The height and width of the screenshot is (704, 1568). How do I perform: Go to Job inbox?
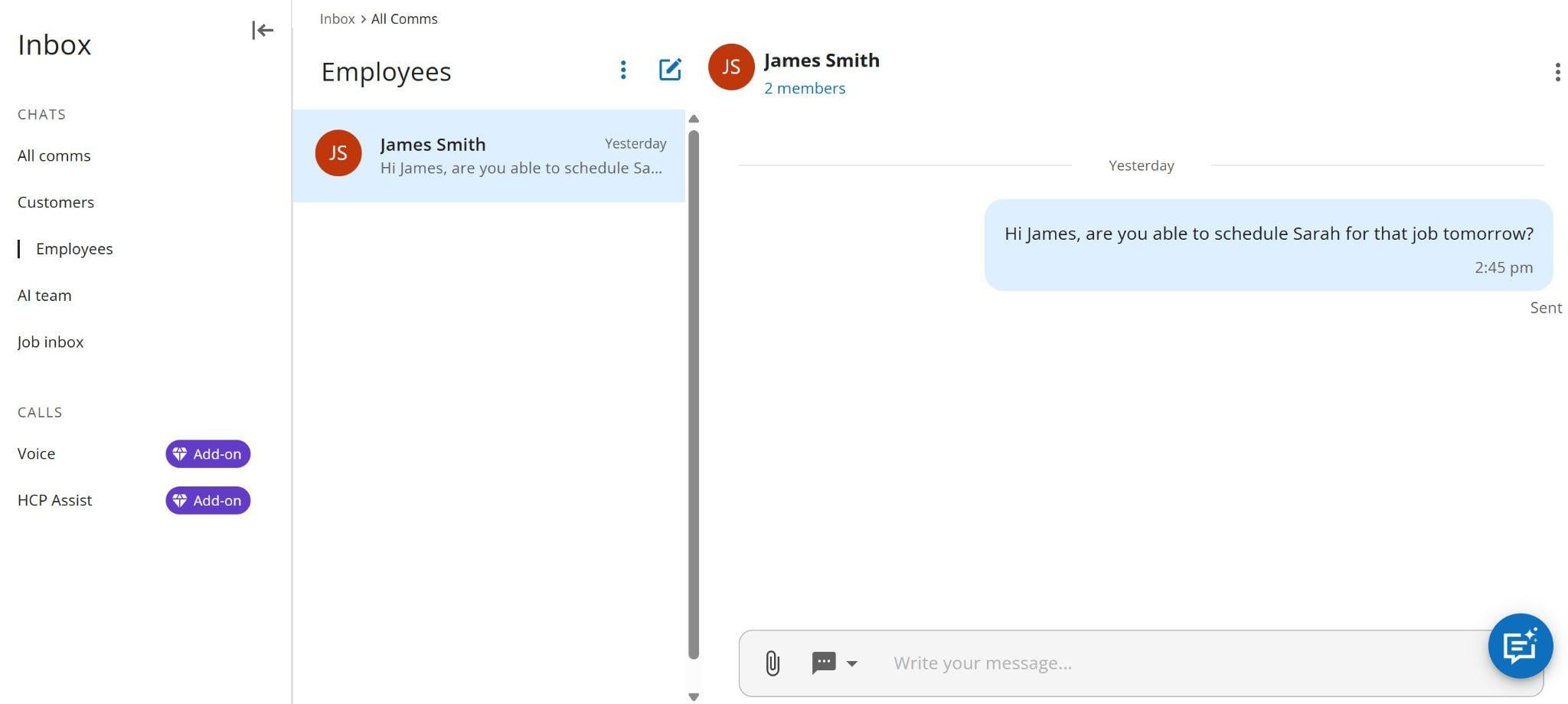(x=51, y=342)
